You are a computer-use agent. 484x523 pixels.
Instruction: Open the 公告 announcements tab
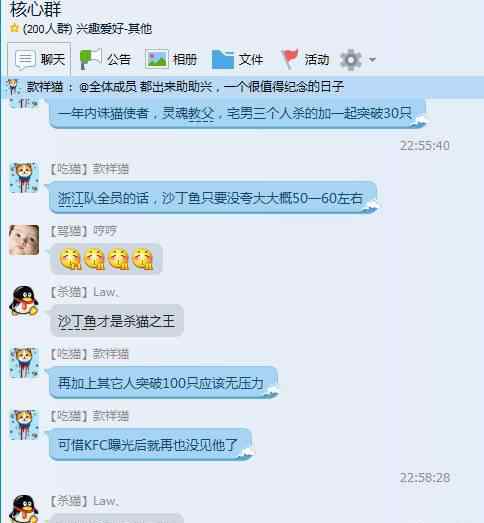click(105, 59)
